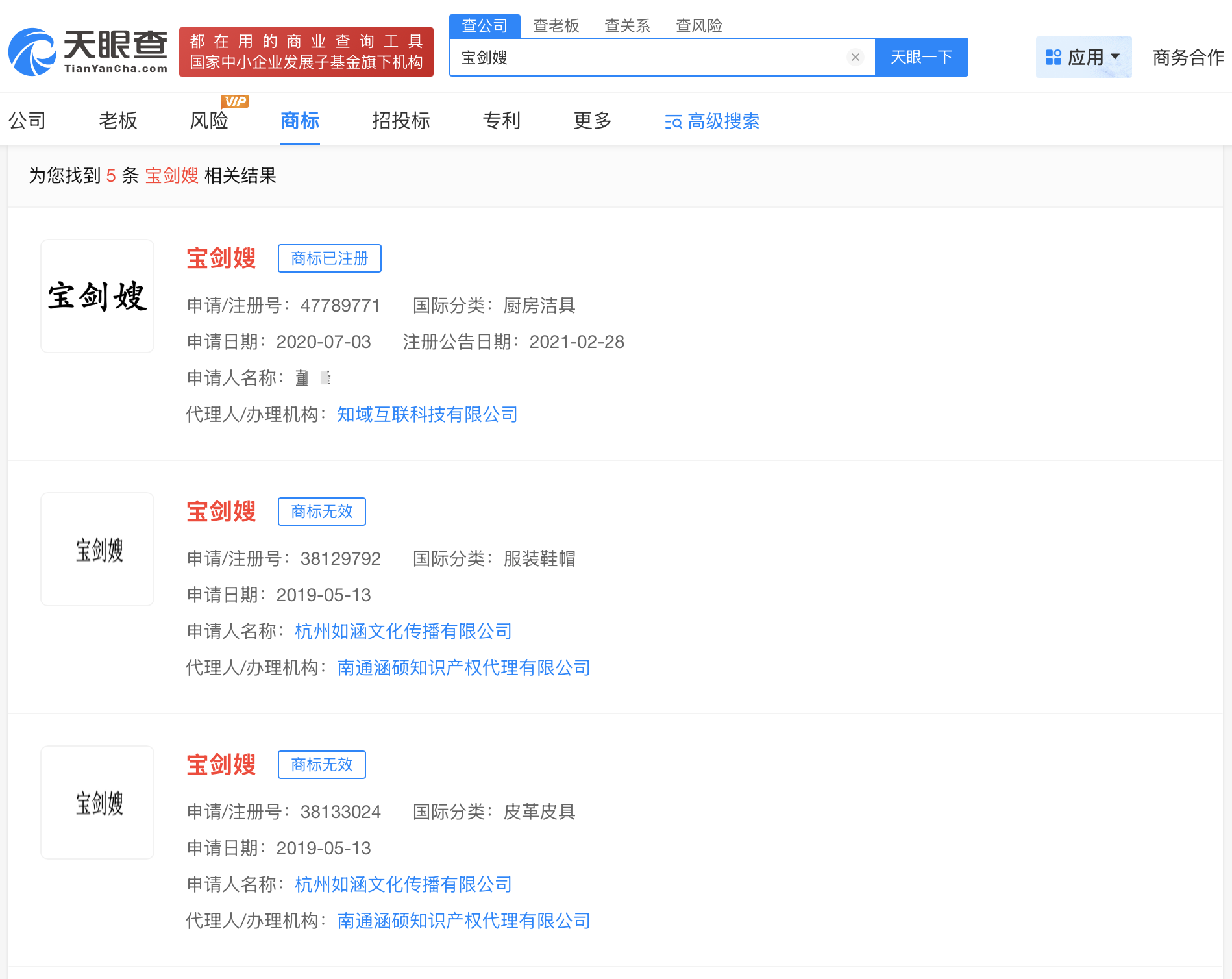Open agent 南通涵硕知识产权代理有限公司 in 皮革皮具 result
Image resolution: width=1232 pixels, height=979 pixels.
coord(463,921)
